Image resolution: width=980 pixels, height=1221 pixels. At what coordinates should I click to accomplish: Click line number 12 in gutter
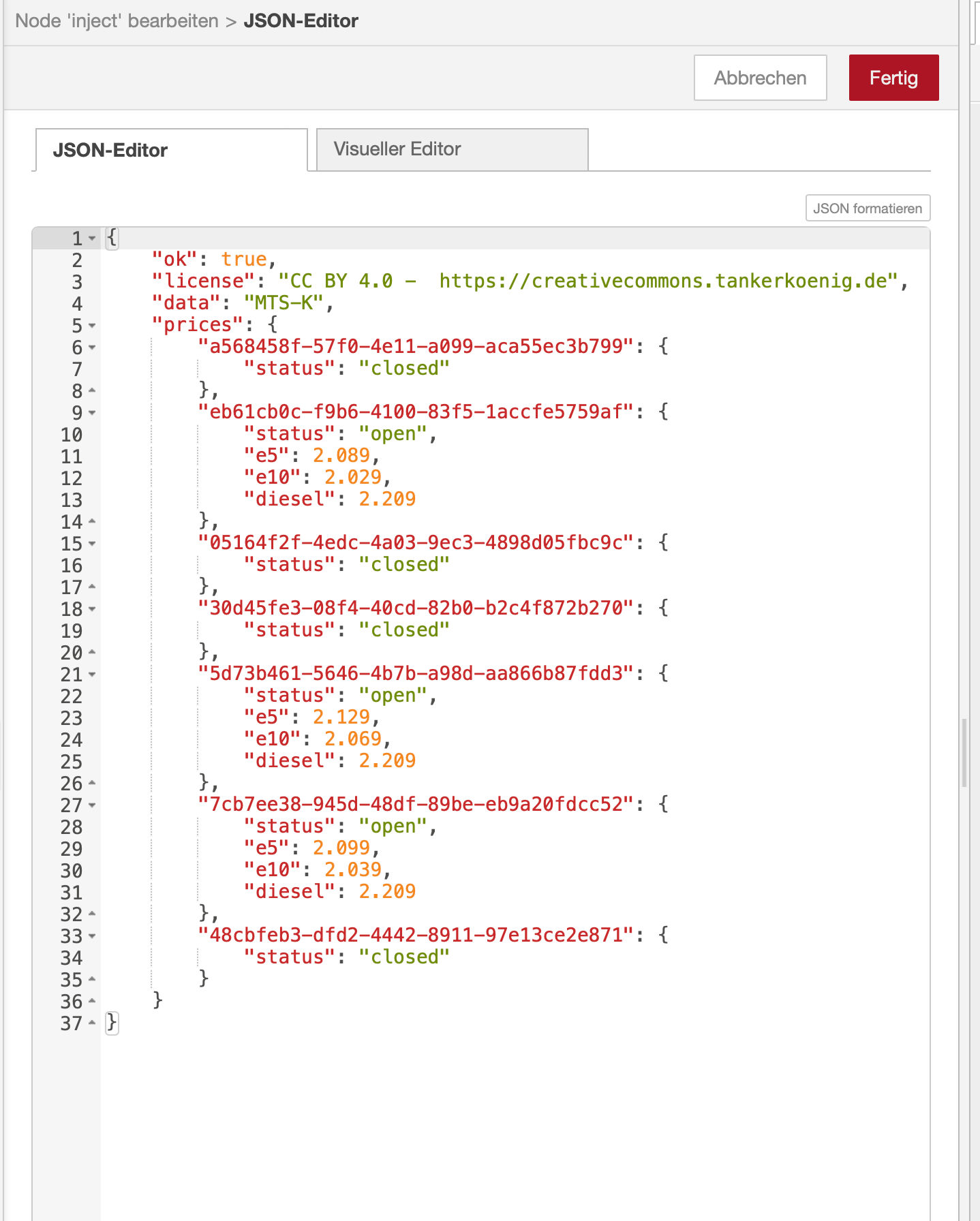pyautogui.click(x=72, y=478)
